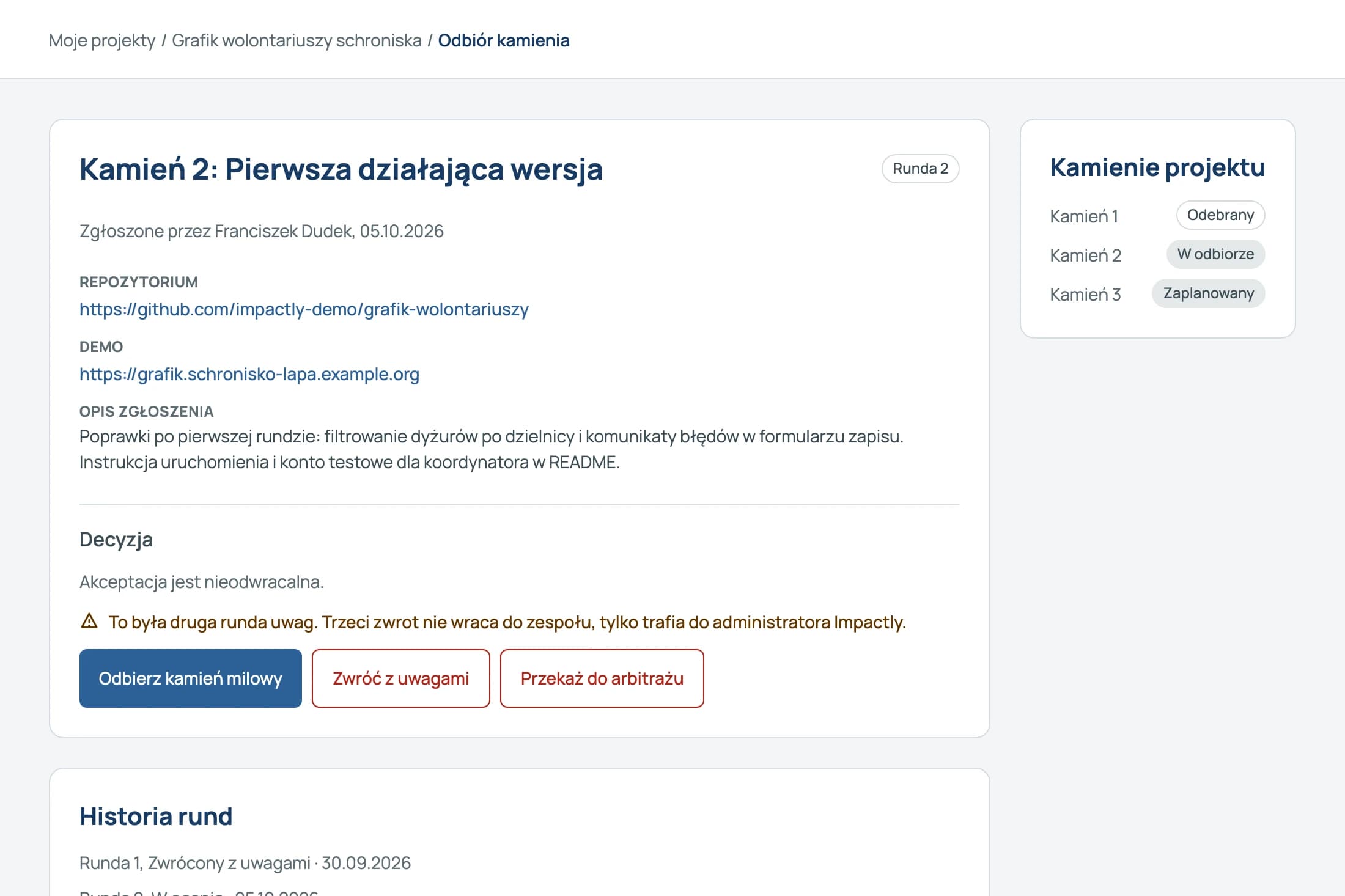
Task: Click 'Odbiór kamienia' breadcrumb item
Action: (504, 40)
